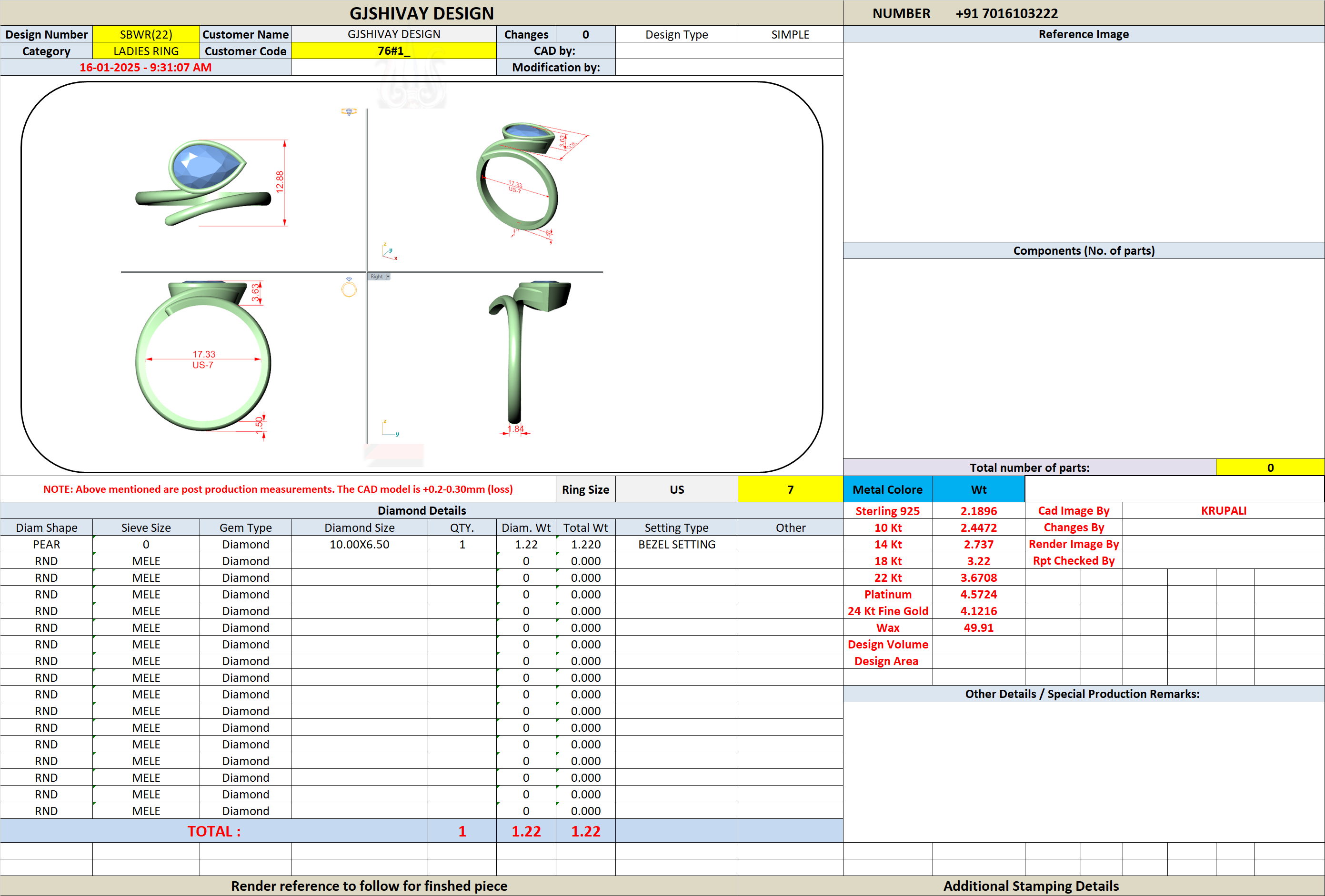The height and width of the screenshot is (896, 1325).
Task: Click the PEAR diamond shape cell
Action: [46, 544]
